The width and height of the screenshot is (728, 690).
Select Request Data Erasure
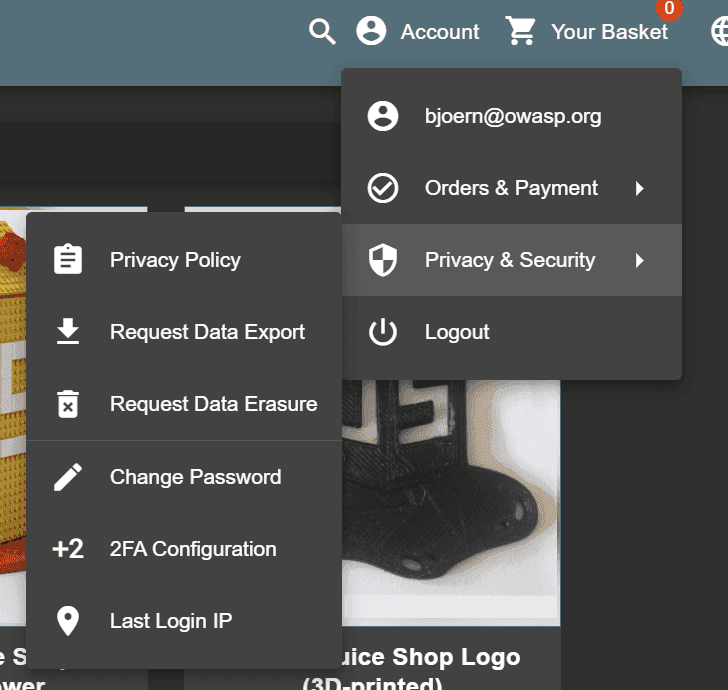click(184, 404)
